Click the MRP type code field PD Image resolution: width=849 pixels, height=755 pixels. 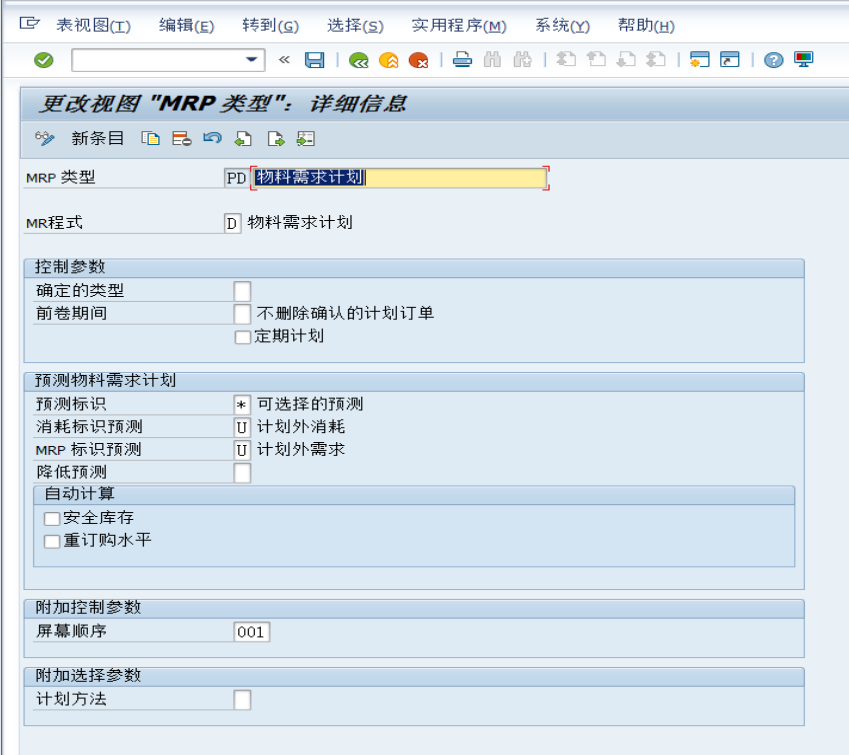point(236,178)
